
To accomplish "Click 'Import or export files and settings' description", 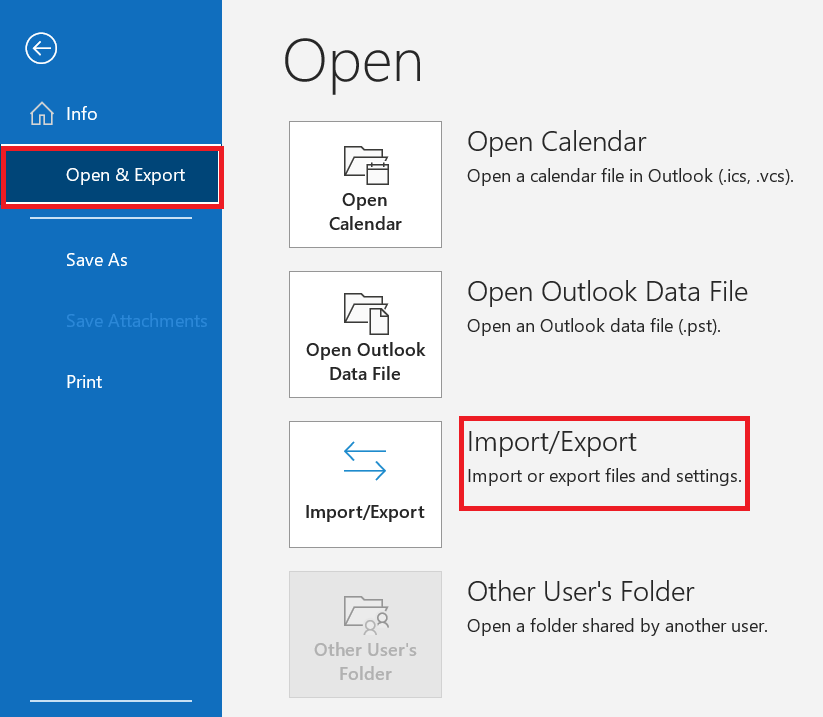I will [x=604, y=476].
